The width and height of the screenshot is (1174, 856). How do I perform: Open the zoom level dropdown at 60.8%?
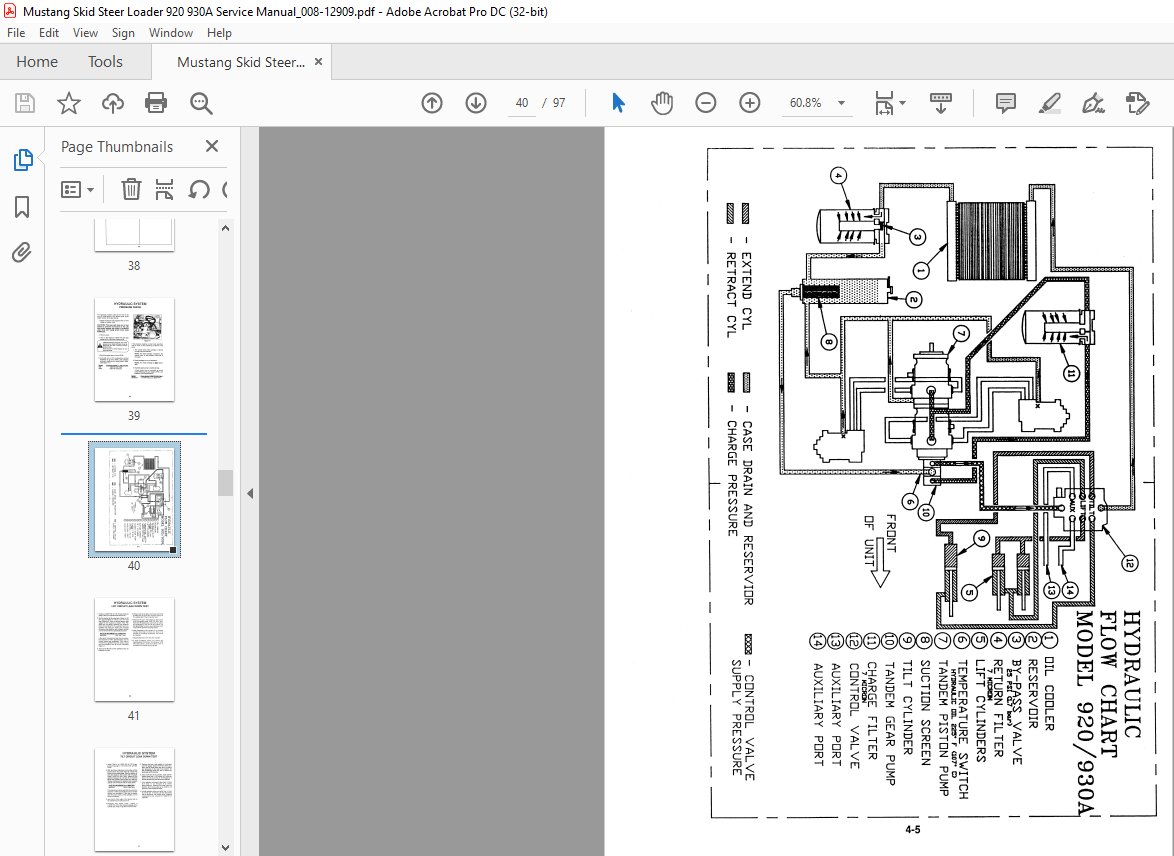tap(842, 103)
